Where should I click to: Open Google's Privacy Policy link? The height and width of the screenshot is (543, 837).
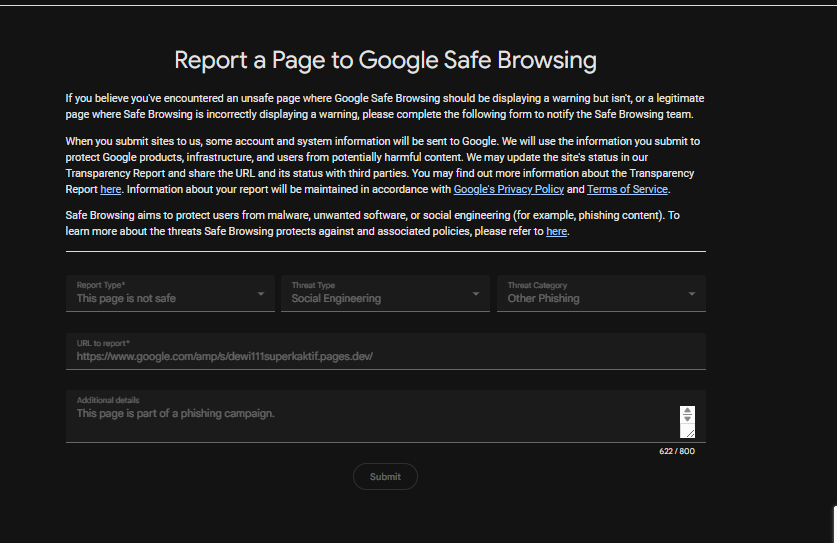point(508,189)
